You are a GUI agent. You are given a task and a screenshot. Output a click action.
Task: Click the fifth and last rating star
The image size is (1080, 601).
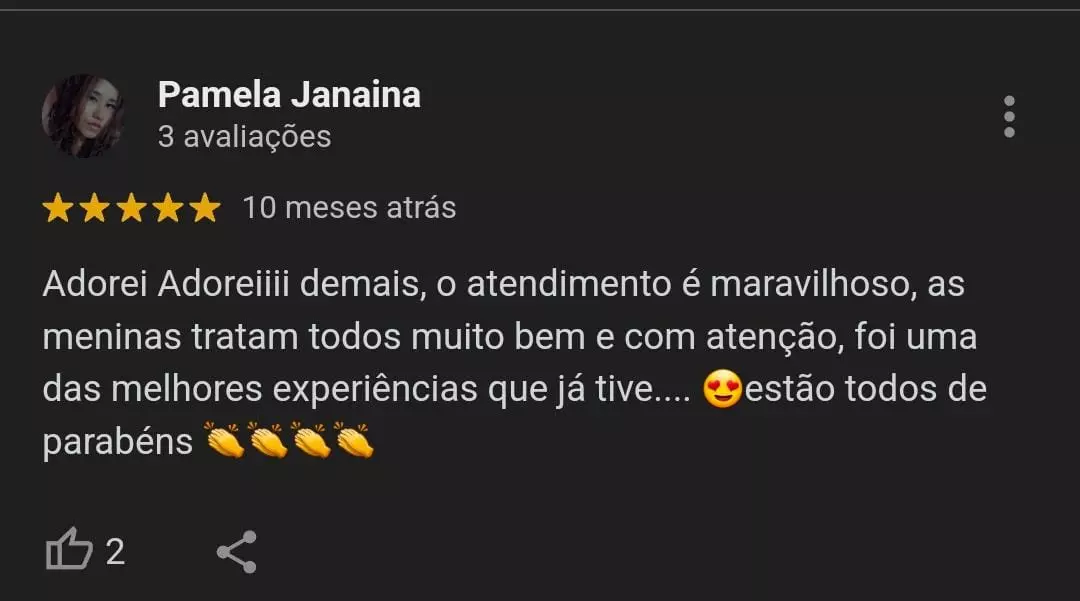205,208
